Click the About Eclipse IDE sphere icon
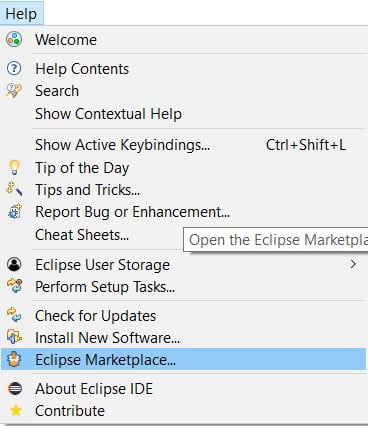The height and width of the screenshot is (426, 368). click(15, 388)
